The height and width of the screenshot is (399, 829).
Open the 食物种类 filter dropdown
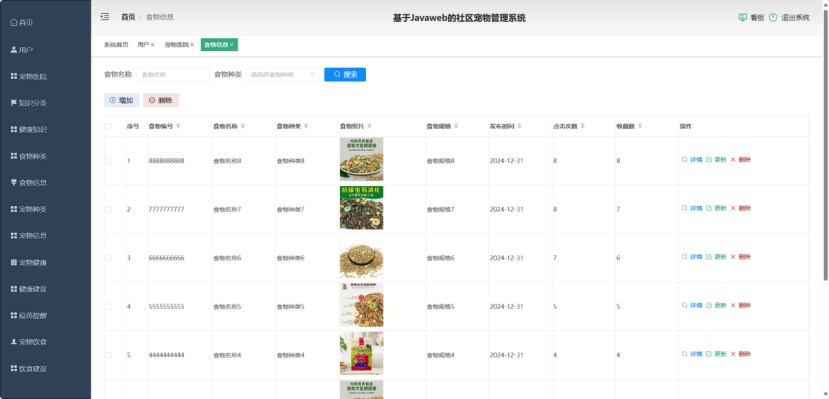(283, 75)
